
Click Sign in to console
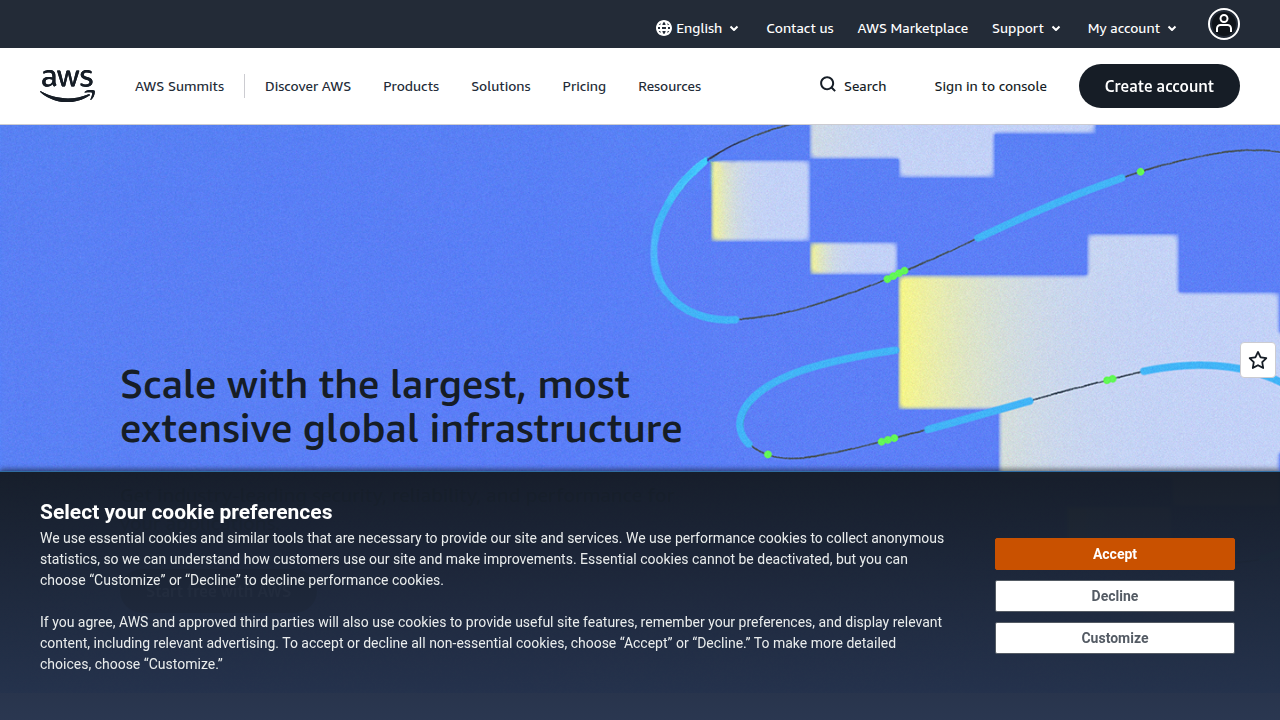[991, 86]
